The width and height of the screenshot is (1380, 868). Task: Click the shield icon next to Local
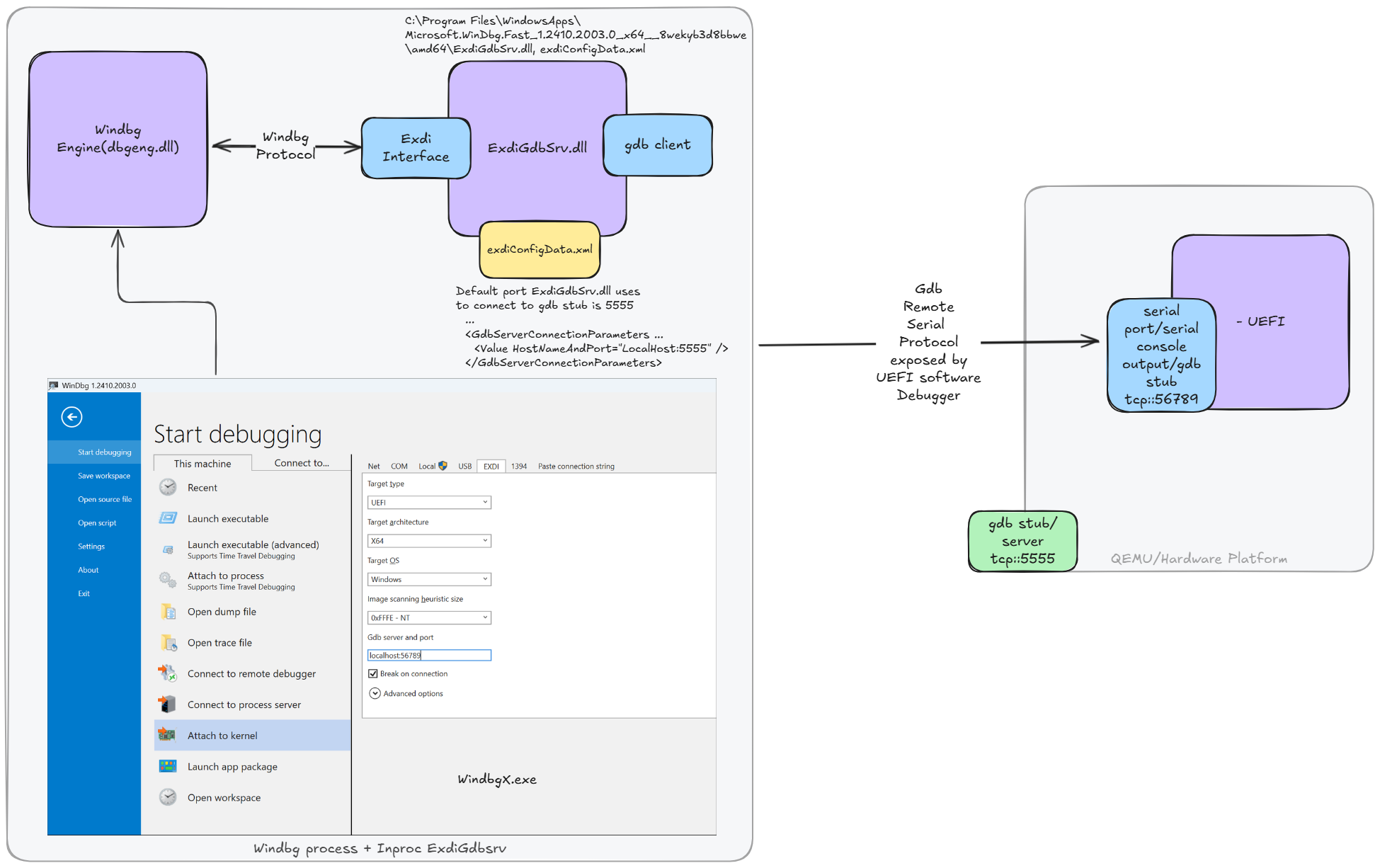coord(443,466)
